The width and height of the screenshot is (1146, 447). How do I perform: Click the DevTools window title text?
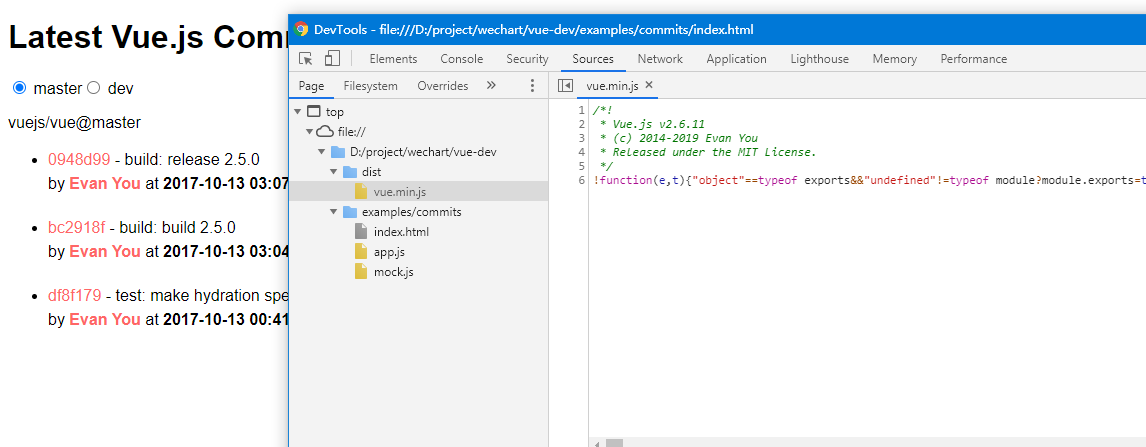tap(534, 30)
